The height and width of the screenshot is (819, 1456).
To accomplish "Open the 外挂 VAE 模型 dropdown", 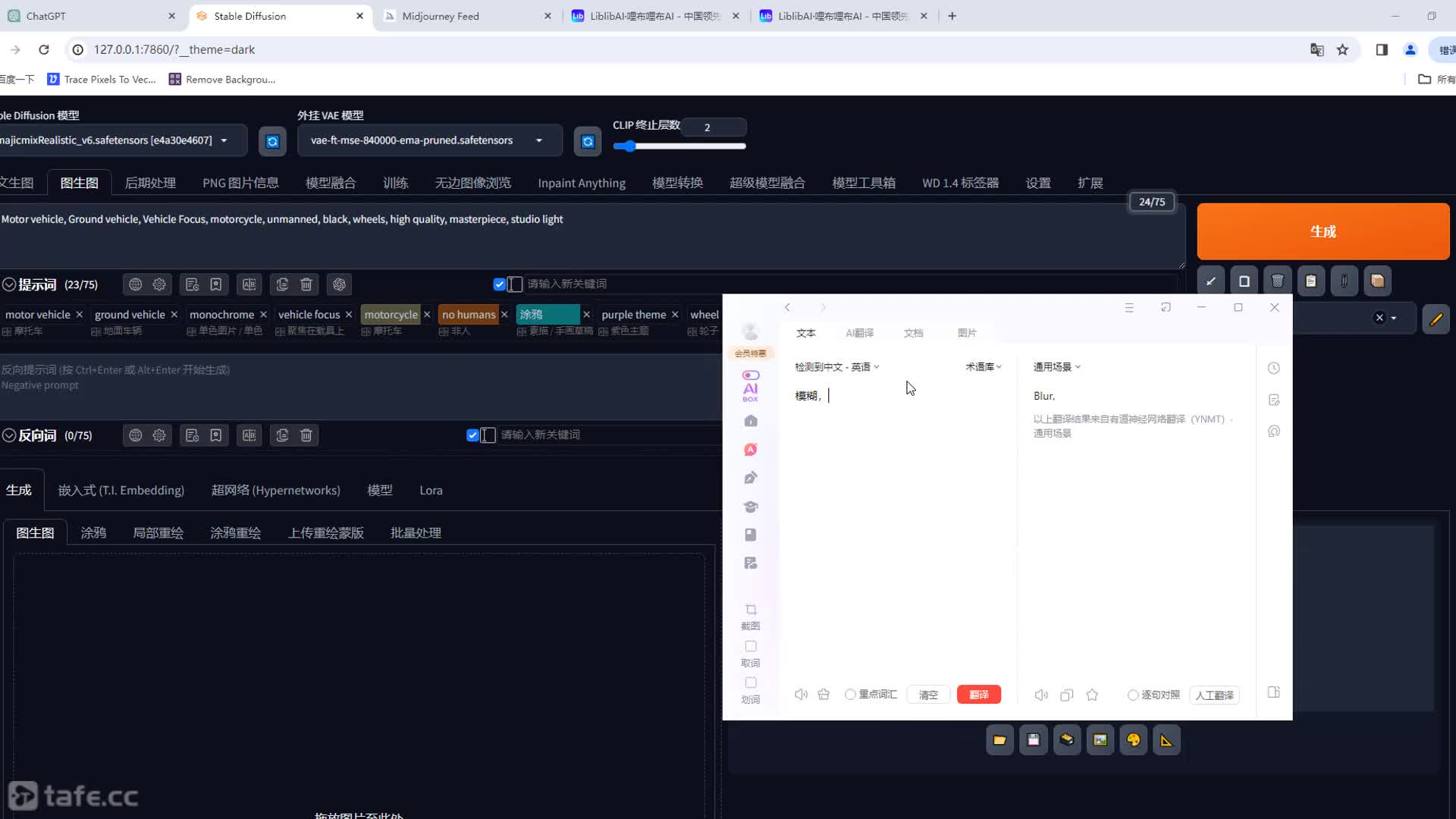I will pyautogui.click(x=429, y=140).
